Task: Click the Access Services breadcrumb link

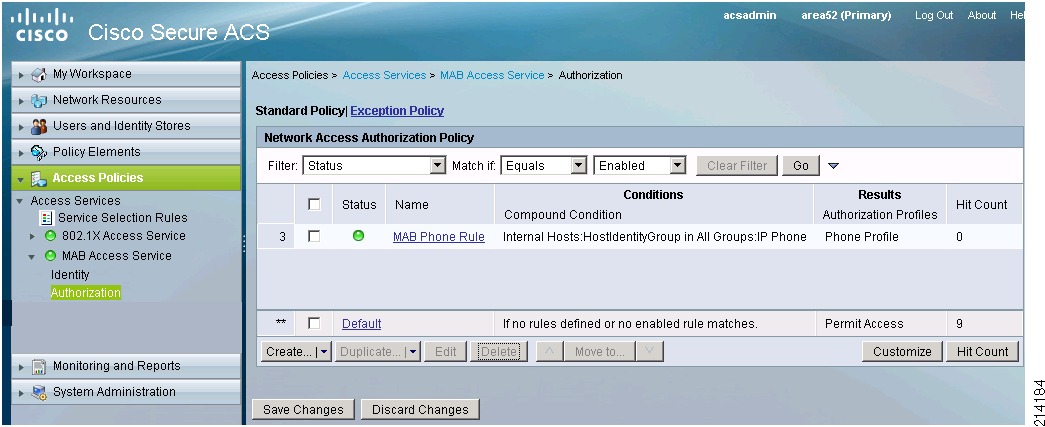Action: [384, 75]
